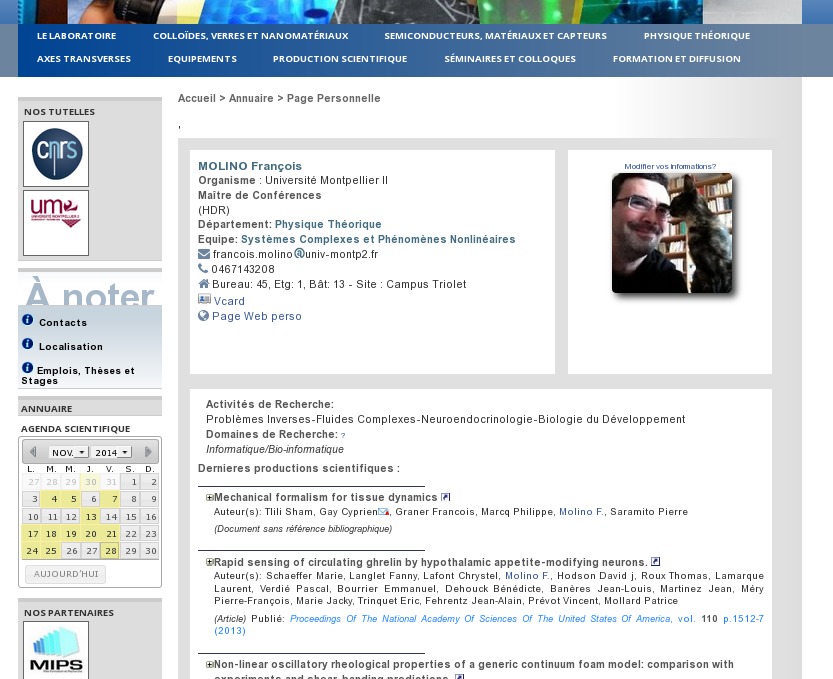The image size is (833, 679).
Task: Open external link icon for Mechanical formalism article
Action: 446,497
